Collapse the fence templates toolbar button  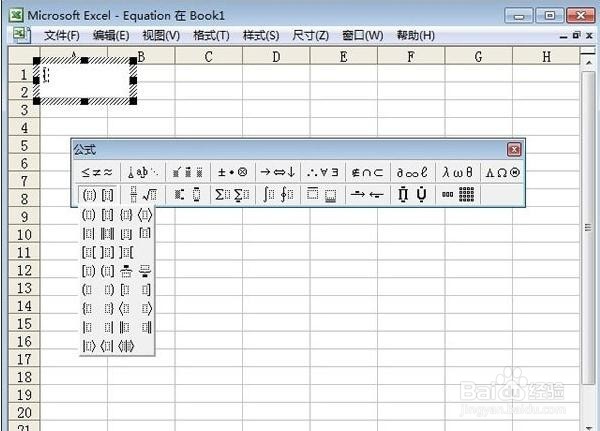click(x=98, y=194)
